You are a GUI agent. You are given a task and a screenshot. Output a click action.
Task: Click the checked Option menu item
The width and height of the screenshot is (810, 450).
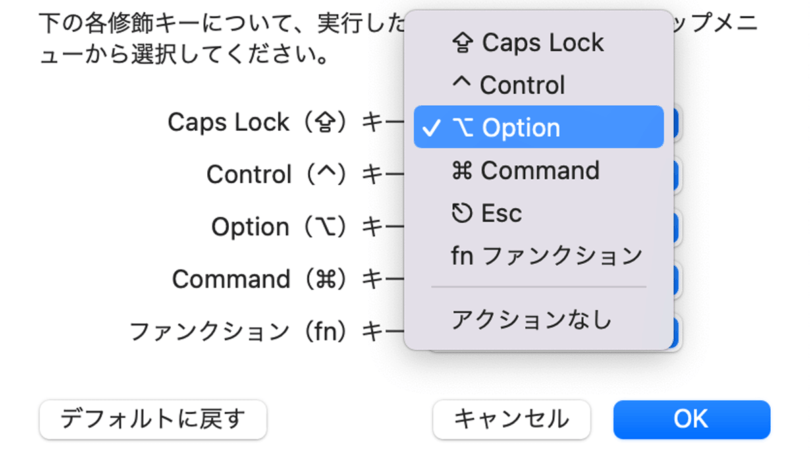tap(538, 128)
